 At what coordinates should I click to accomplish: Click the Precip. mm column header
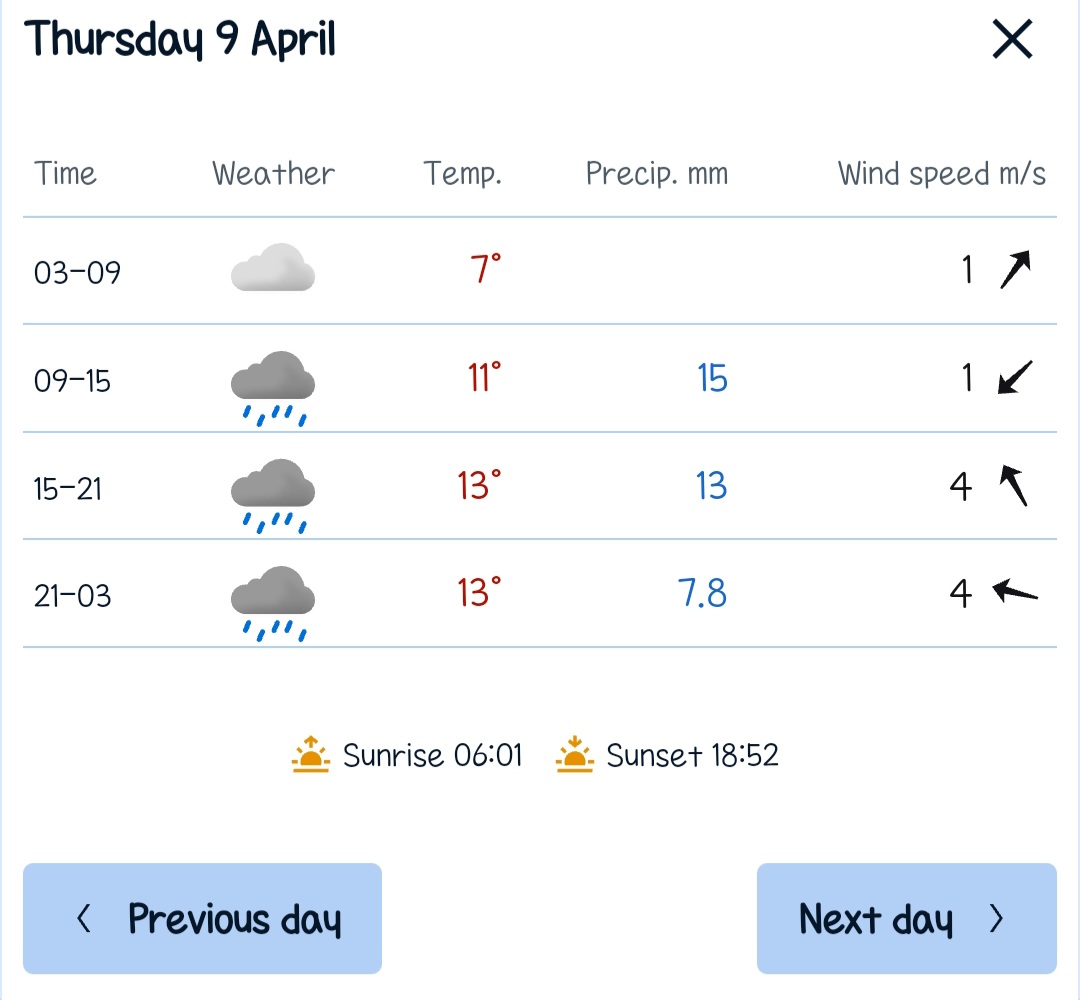pyautogui.click(x=656, y=174)
